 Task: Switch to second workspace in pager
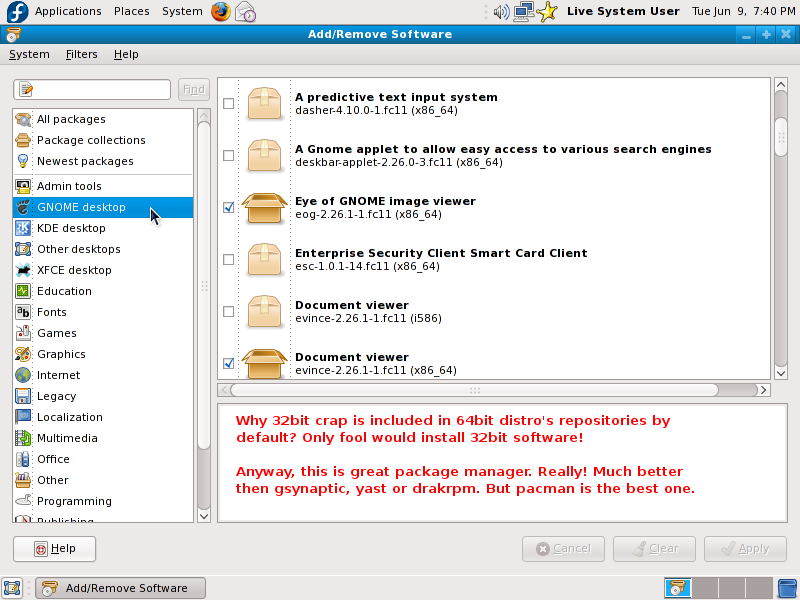click(x=705, y=588)
